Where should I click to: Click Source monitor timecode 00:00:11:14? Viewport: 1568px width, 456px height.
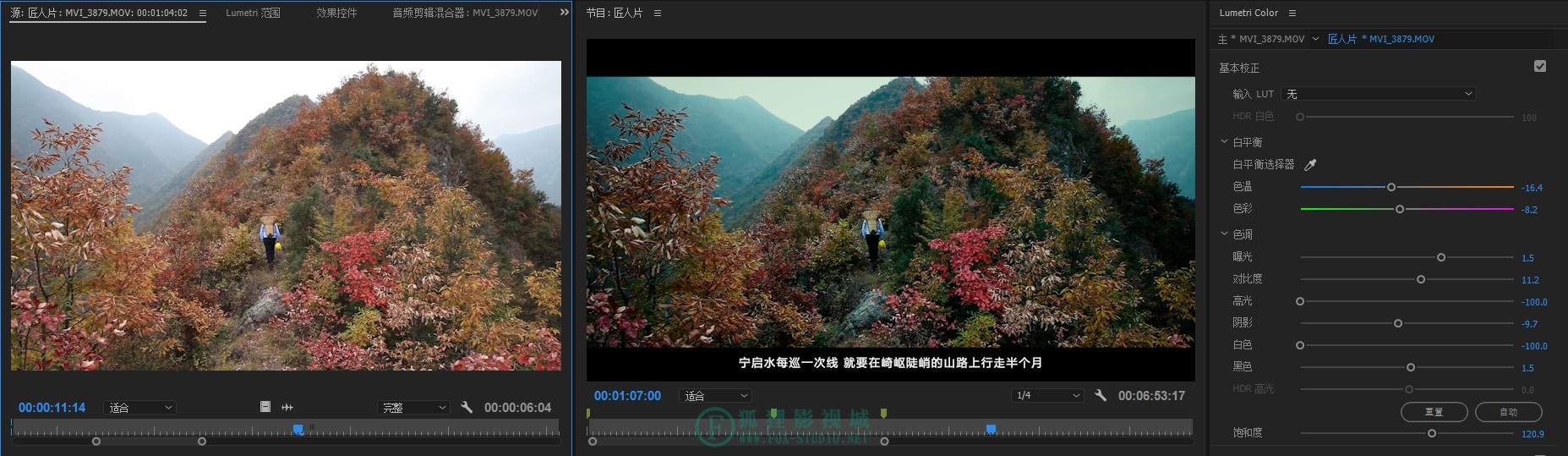pyautogui.click(x=52, y=408)
